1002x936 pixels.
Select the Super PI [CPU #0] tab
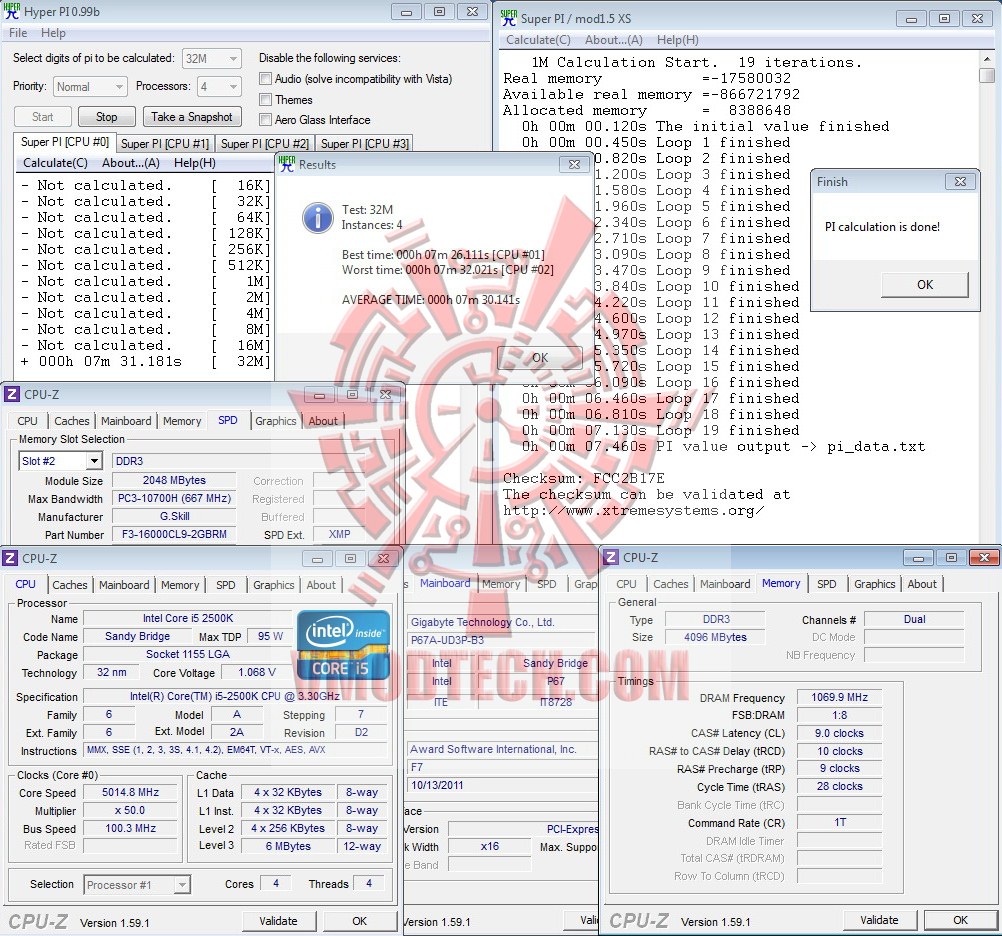pos(65,142)
